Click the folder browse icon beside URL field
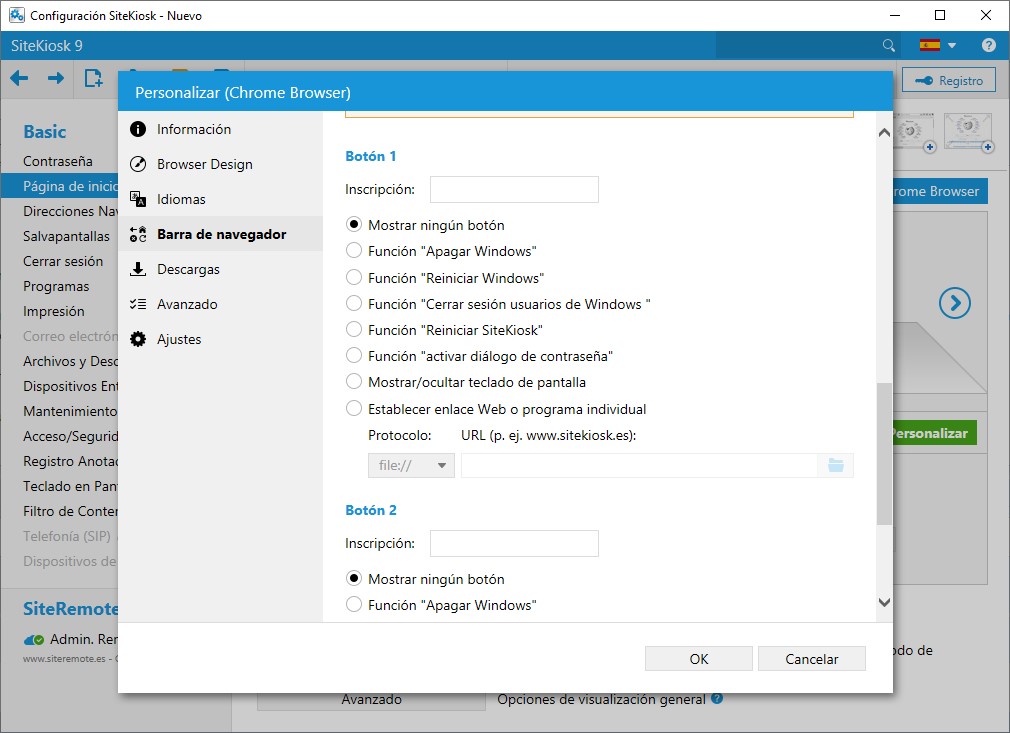This screenshot has height=733, width=1010. 836,465
